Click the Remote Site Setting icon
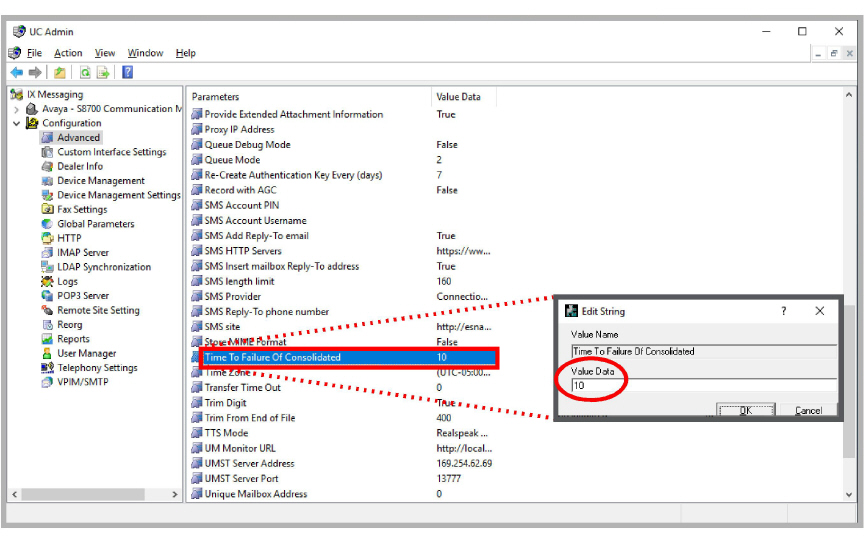The height and width of the screenshot is (536, 864). [47, 310]
